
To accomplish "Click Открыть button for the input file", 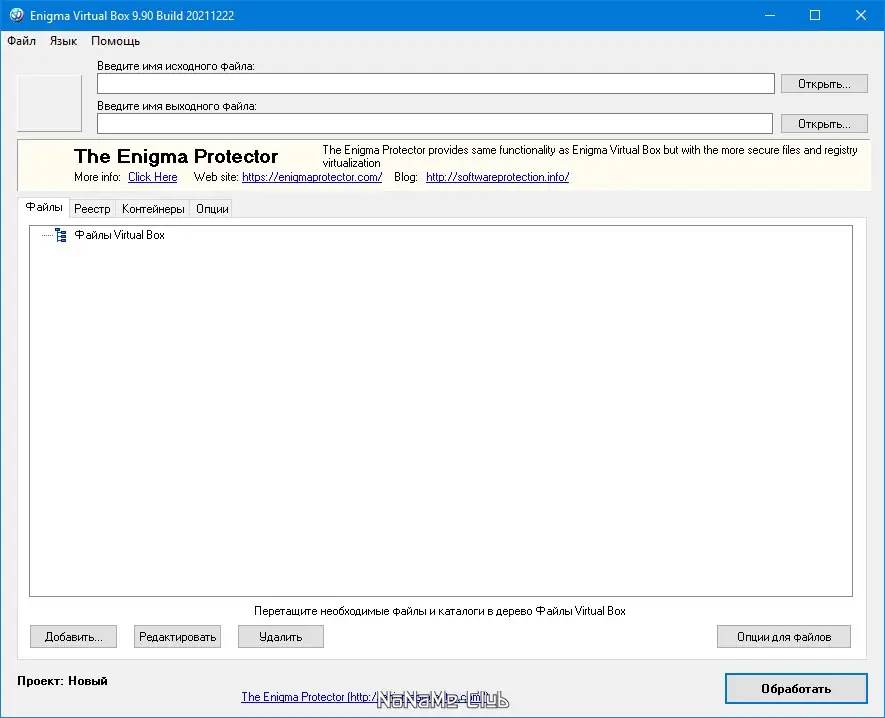I will pos(824,84).
